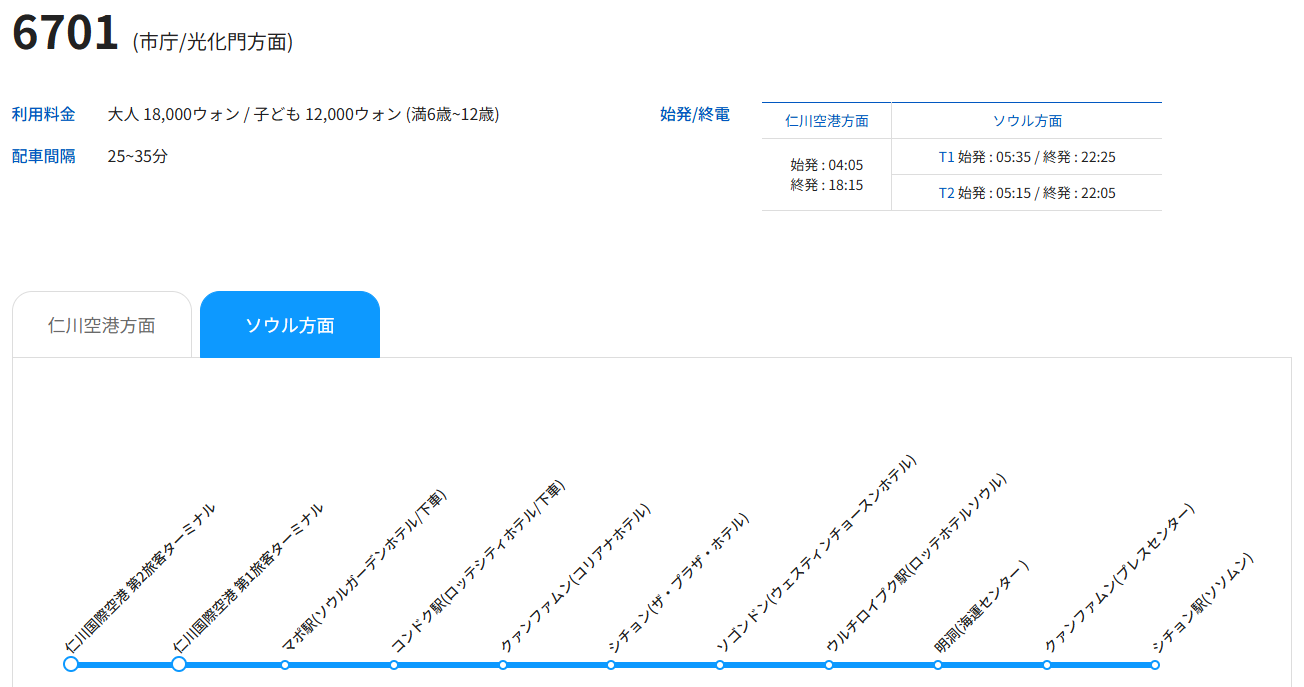Click the クァンファムン(プレスセンター) stop dot
This screenshot has width=1304, height=687.
[1047, 665]
